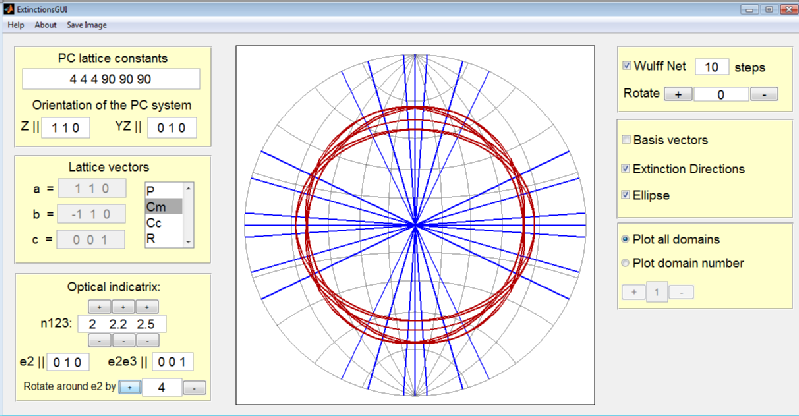799x416 pixels.
Task: Open the Help menu
Action: point(16,24)
